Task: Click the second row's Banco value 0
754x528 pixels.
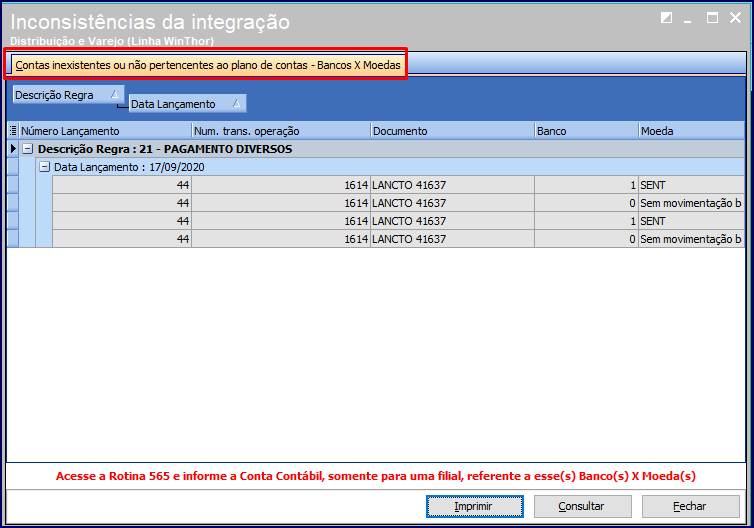Action: click(587, 203)
